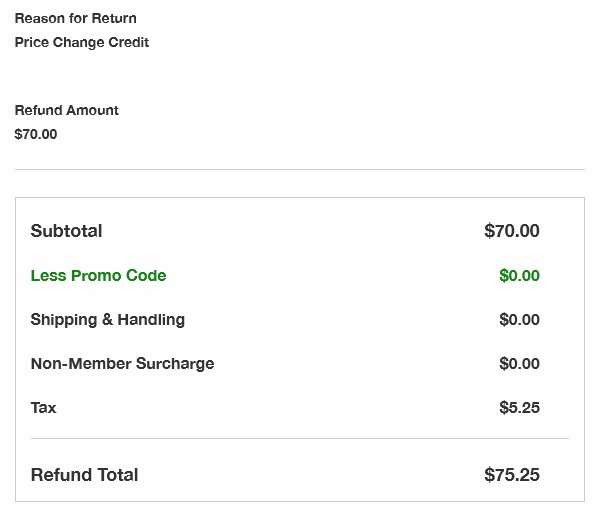Click the divider line above Refund Total
Viewport: 600px width, 526px height.
300,438
